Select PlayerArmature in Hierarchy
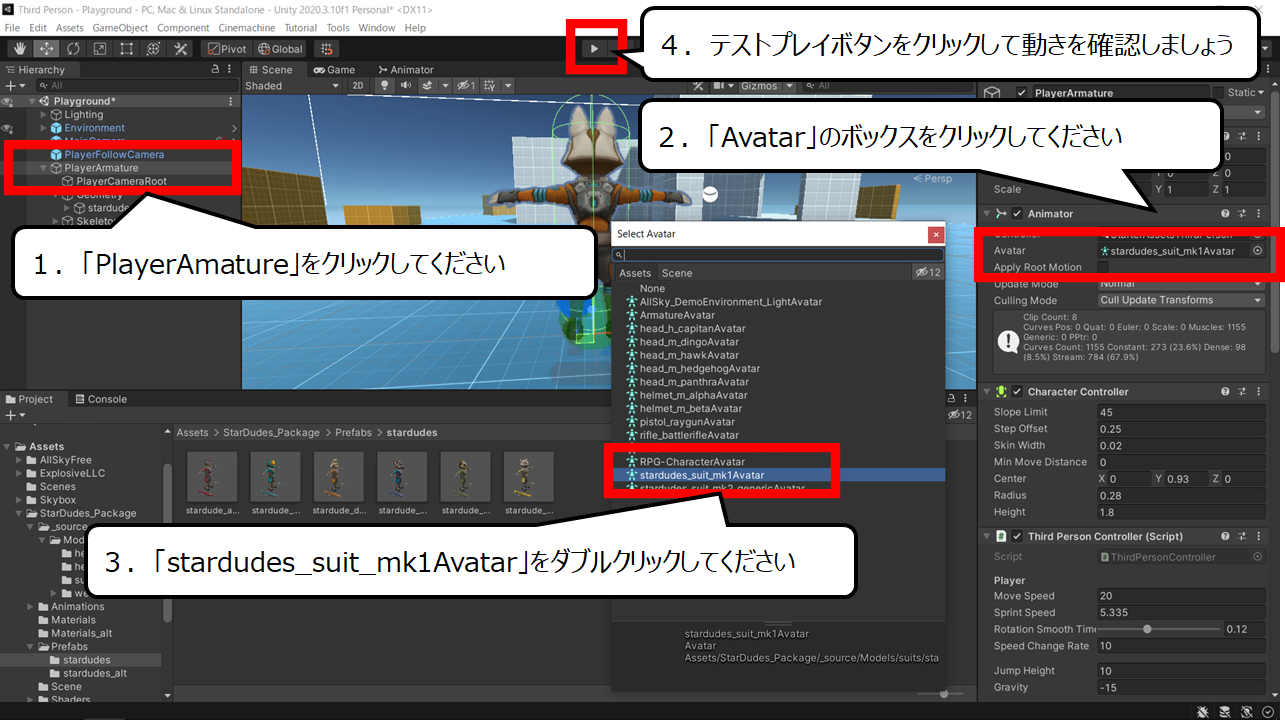This screenshot has height=720, width=1285. (101, 168)
